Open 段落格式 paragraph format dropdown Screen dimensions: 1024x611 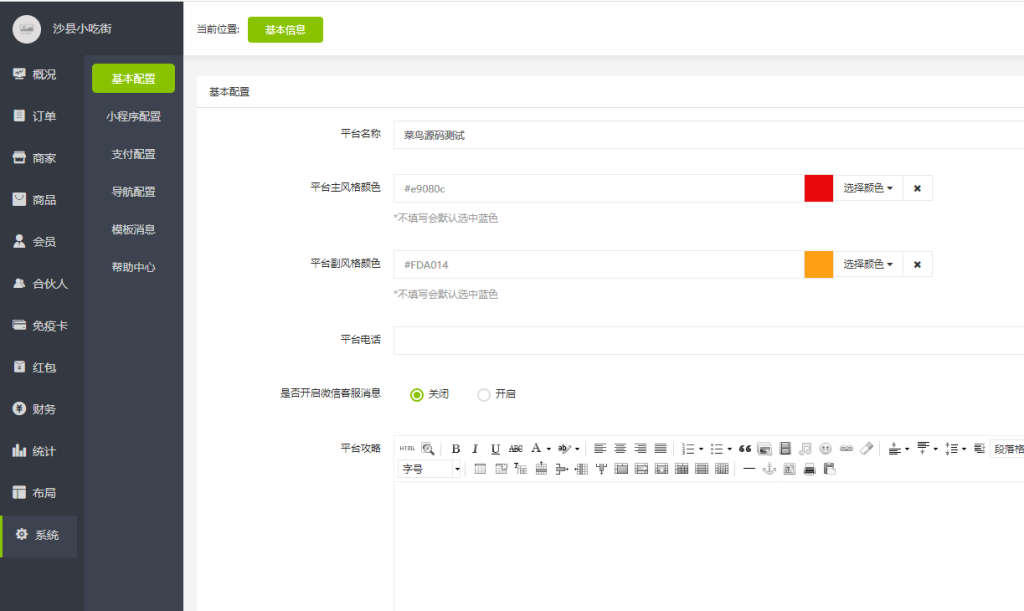pyautogui.click(x=1007, y=448)
